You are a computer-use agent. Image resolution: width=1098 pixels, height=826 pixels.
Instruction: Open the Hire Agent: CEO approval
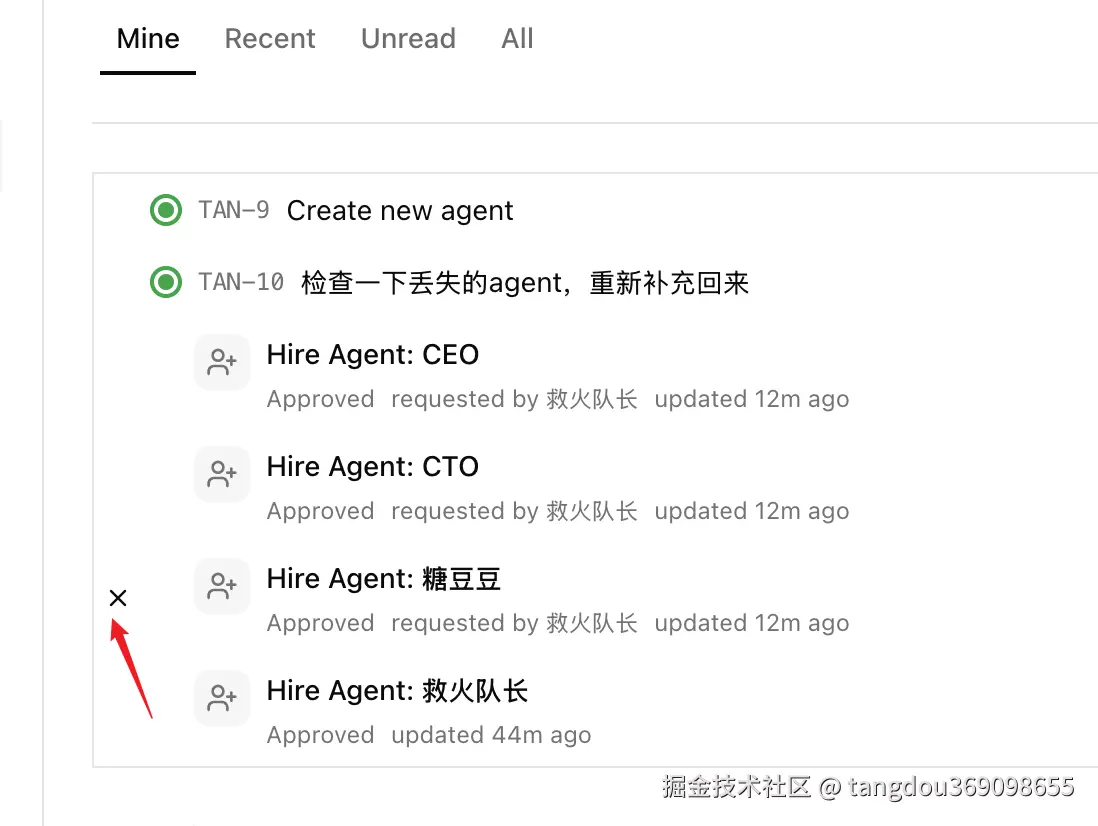(x=373, y=355)
